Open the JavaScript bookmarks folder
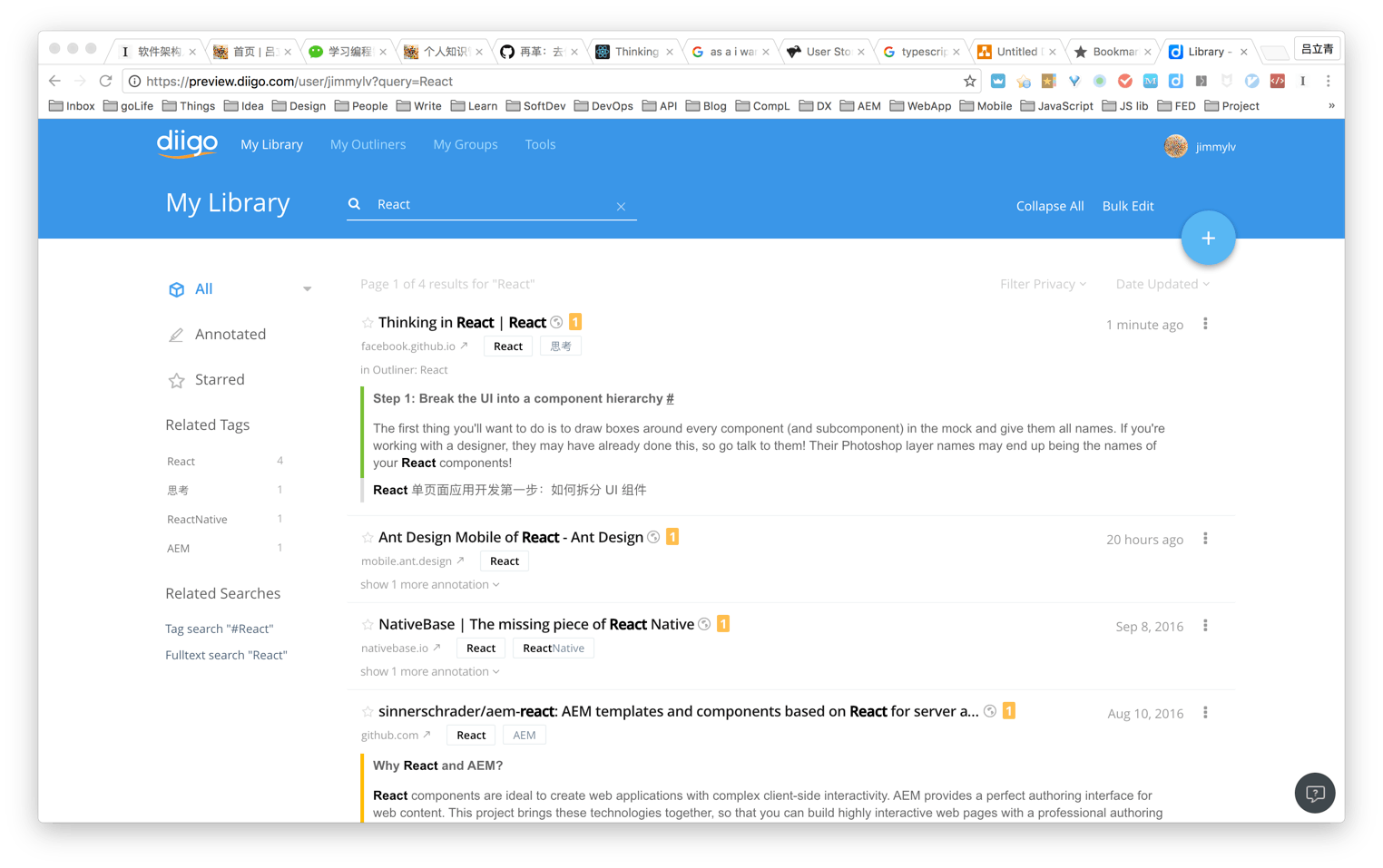The height and width of the screenshot is (868, 1383). [1056, 106]
